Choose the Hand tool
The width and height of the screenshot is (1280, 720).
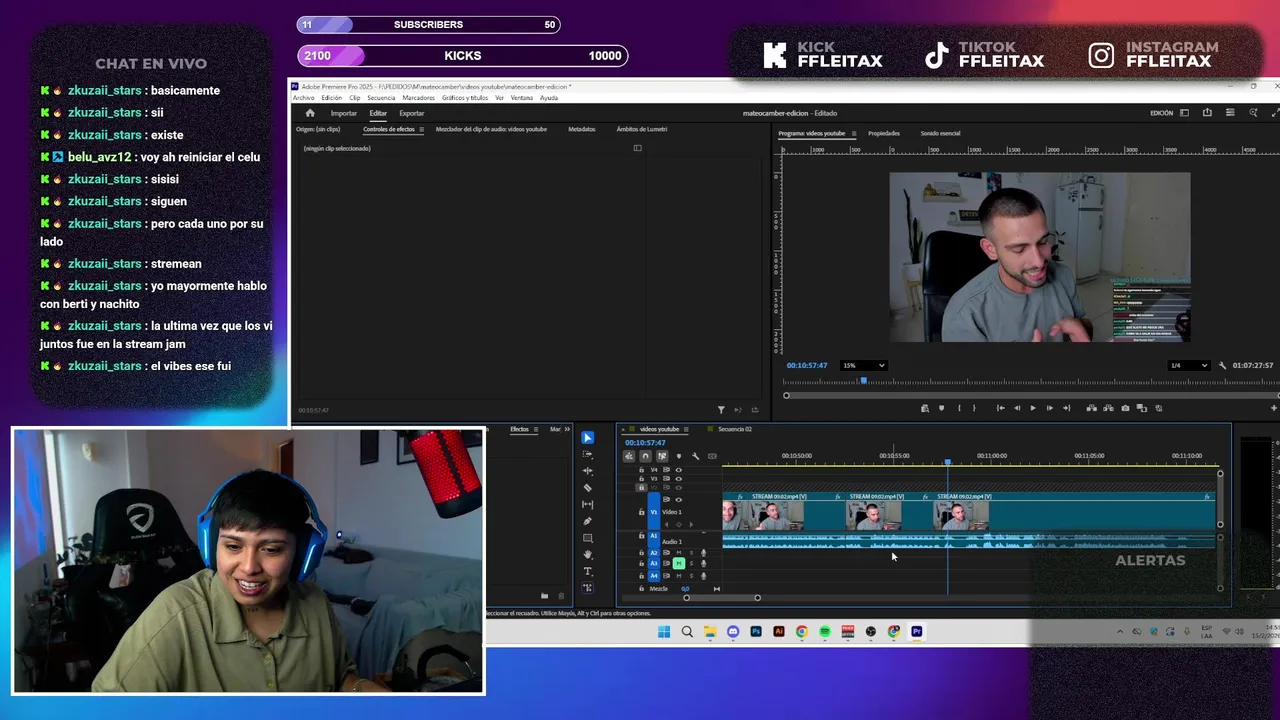pyautogui.click(x=587, y=554)
